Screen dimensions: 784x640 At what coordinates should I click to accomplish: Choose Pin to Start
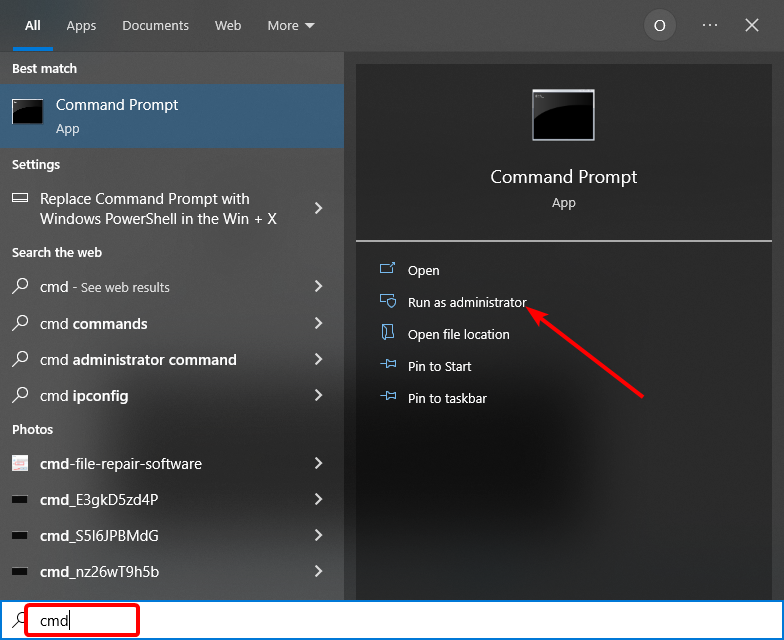pyautogui.click(x=440, y=366)
